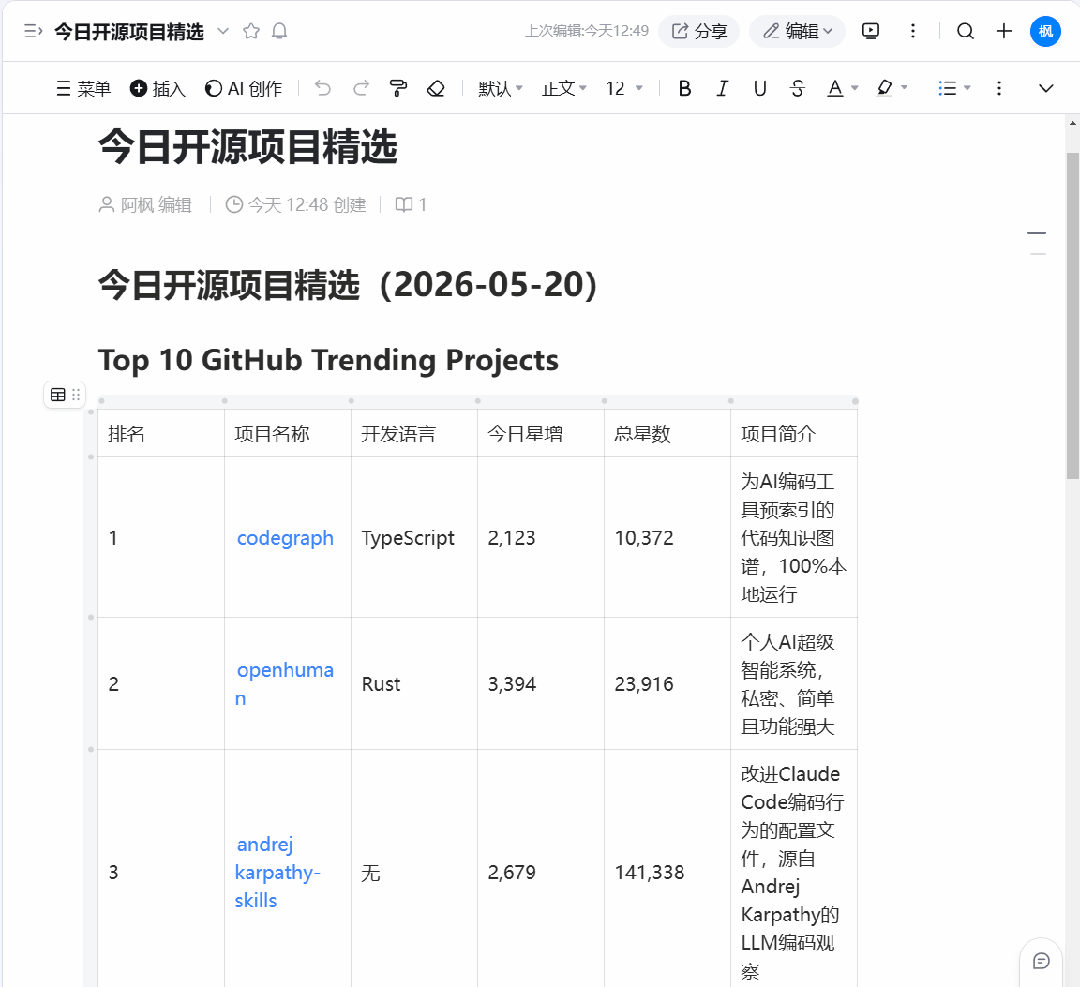Toggle bold formatting
1080x987 pixels.
click(685, 89)
